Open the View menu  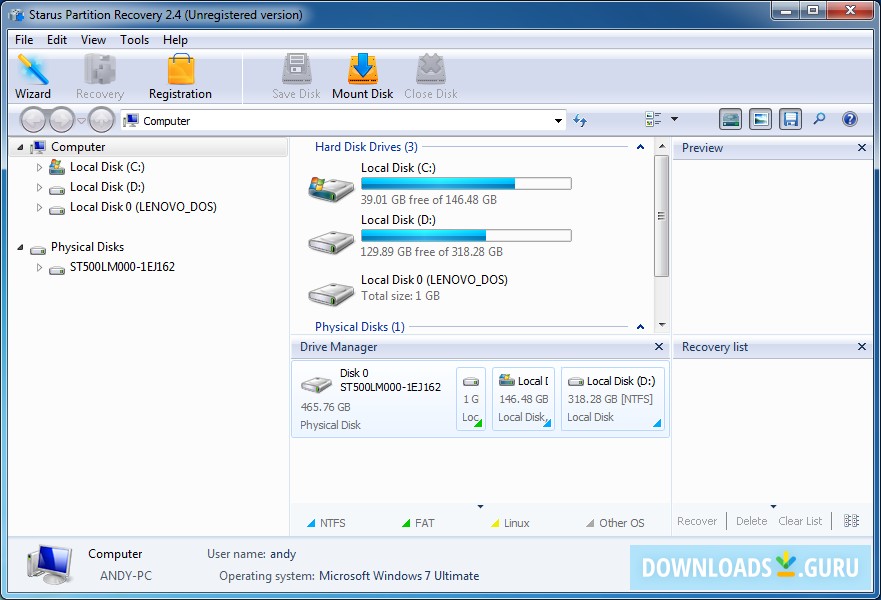pyautogui.click(x=93, y=40)
